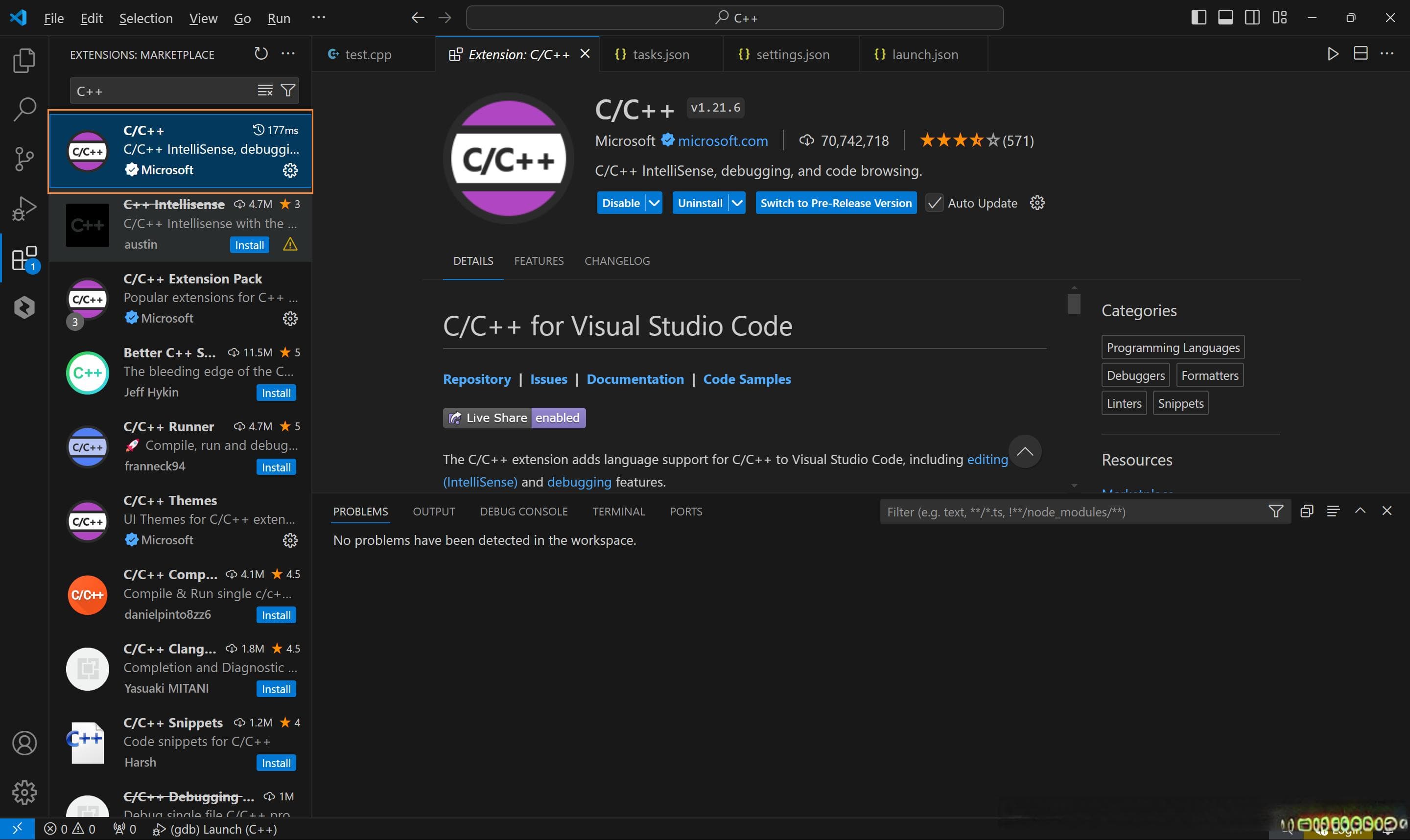1410x840 pixels.
Task: Install the Better C++ Syntax extension
Action: [276, 393]
